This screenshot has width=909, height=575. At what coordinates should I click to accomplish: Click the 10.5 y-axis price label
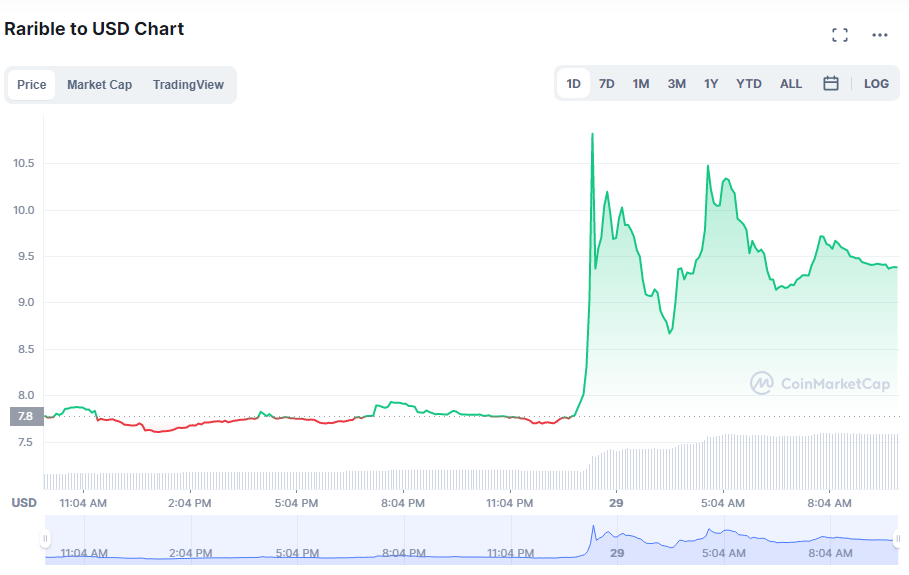(x=24, y=163)
